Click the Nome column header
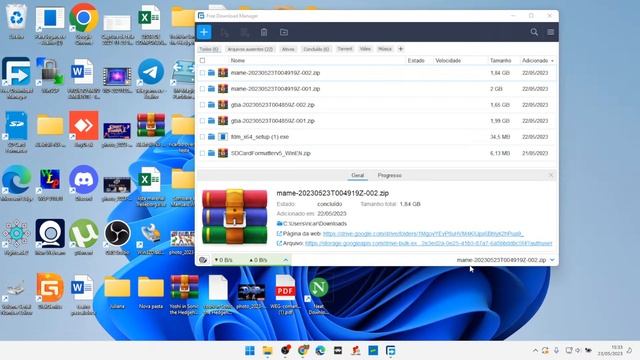 pos(238,60)
